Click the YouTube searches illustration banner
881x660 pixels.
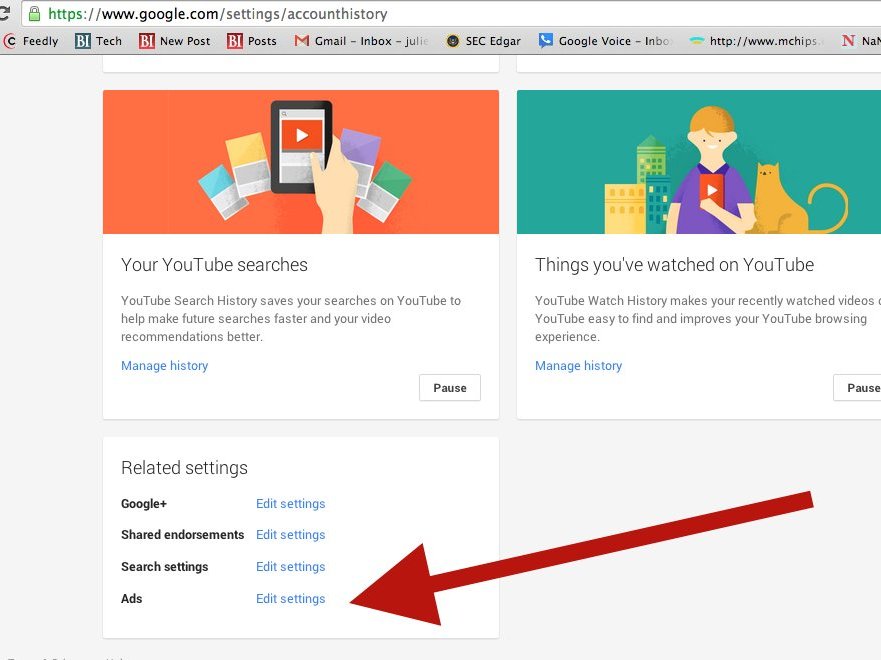pos(300,162)
